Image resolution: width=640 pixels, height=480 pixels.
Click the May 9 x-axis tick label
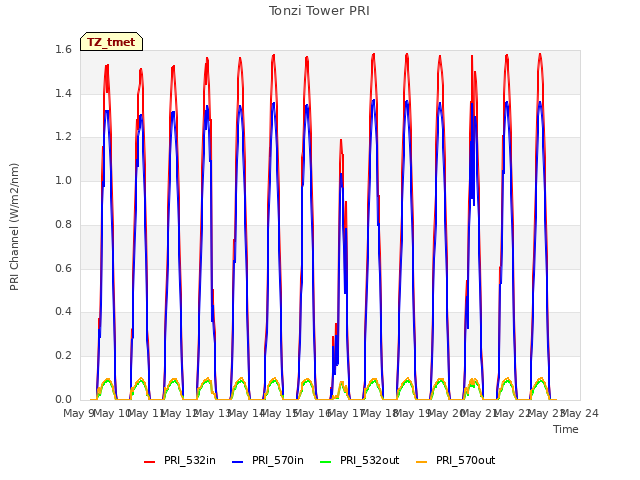click(x=78, y=413)
